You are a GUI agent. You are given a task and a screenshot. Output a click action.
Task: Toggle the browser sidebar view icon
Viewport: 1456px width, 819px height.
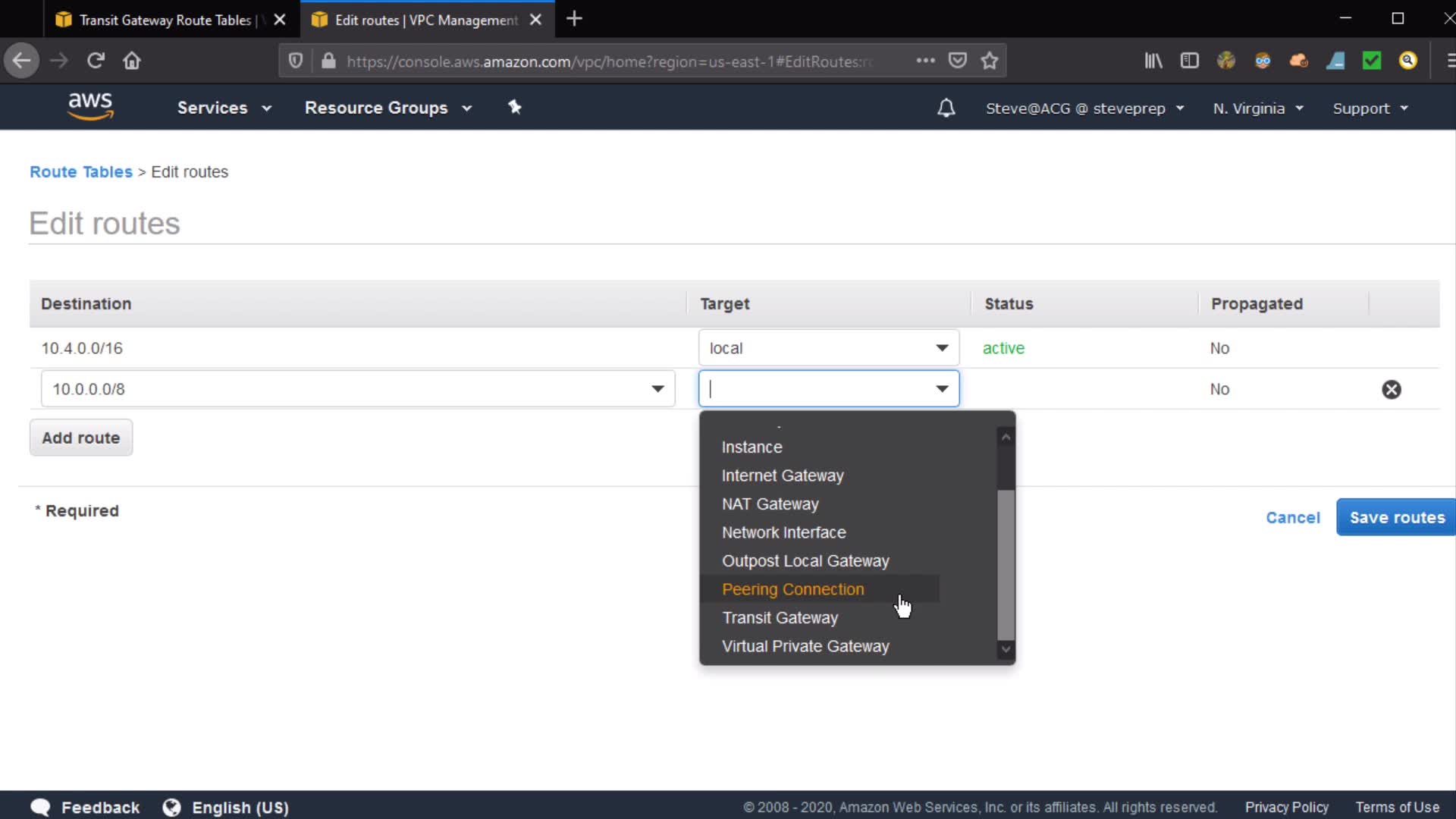[1189, 61]
